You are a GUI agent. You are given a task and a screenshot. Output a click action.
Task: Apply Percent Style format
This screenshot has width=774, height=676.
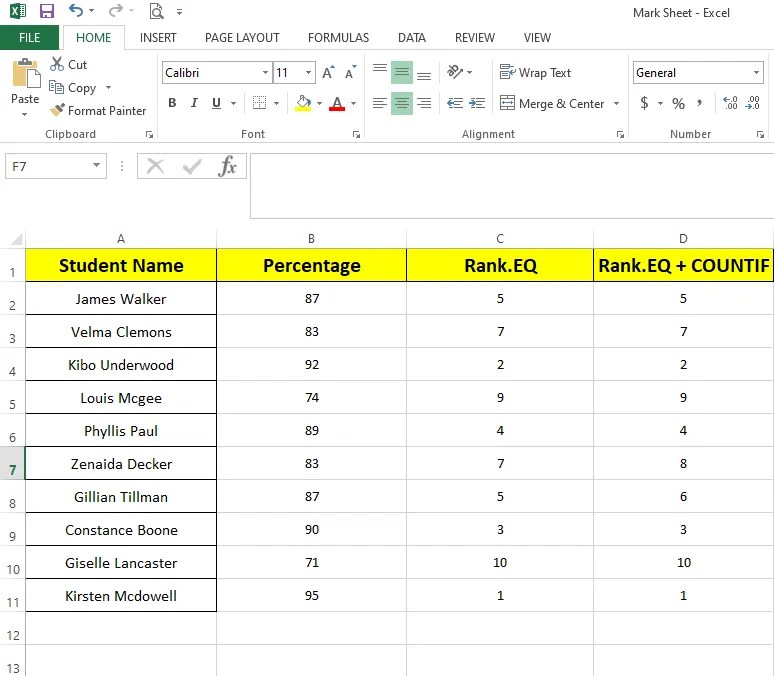click(678, 103)
